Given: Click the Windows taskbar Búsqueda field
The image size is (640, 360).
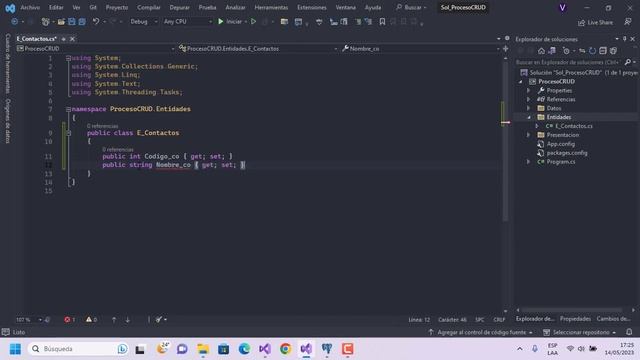Looking at the screenshot, I should click(x=78, y=349).
